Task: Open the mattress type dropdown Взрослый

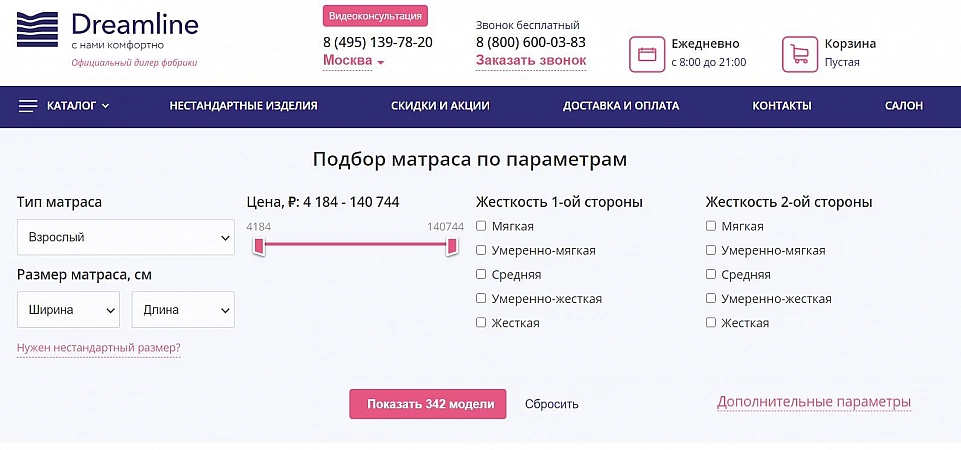Action: coord(125,238)
